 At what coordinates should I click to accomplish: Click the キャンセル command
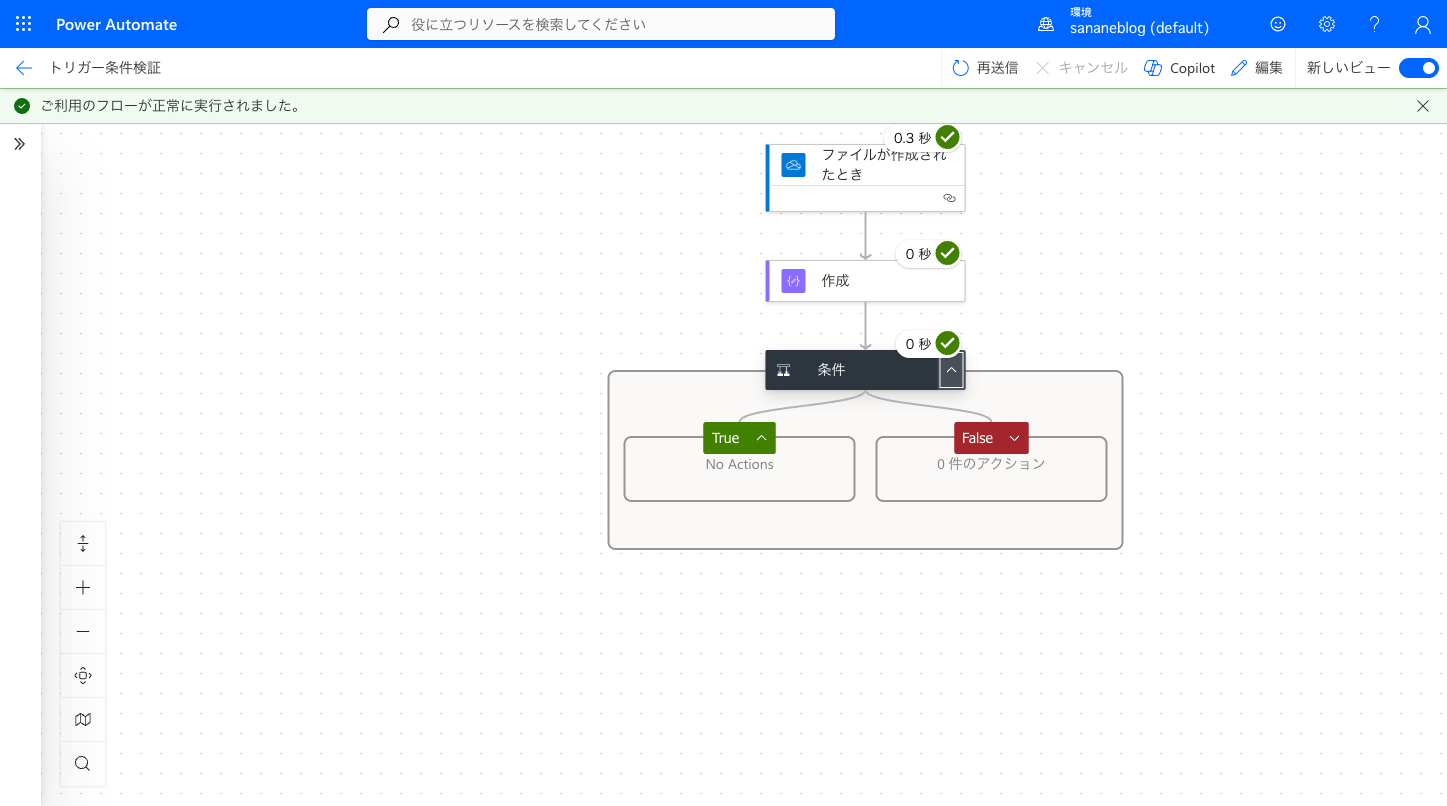(x=1082, y=68)
